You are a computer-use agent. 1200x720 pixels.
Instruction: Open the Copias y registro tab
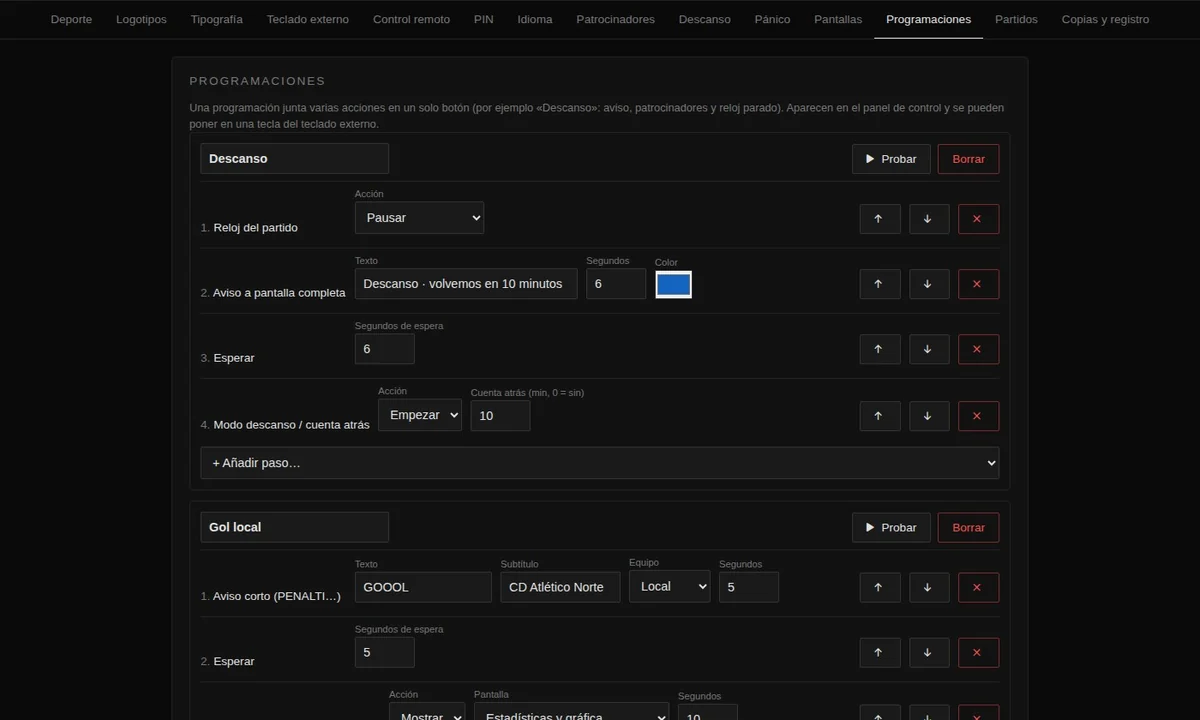(x=1105, y=19)
